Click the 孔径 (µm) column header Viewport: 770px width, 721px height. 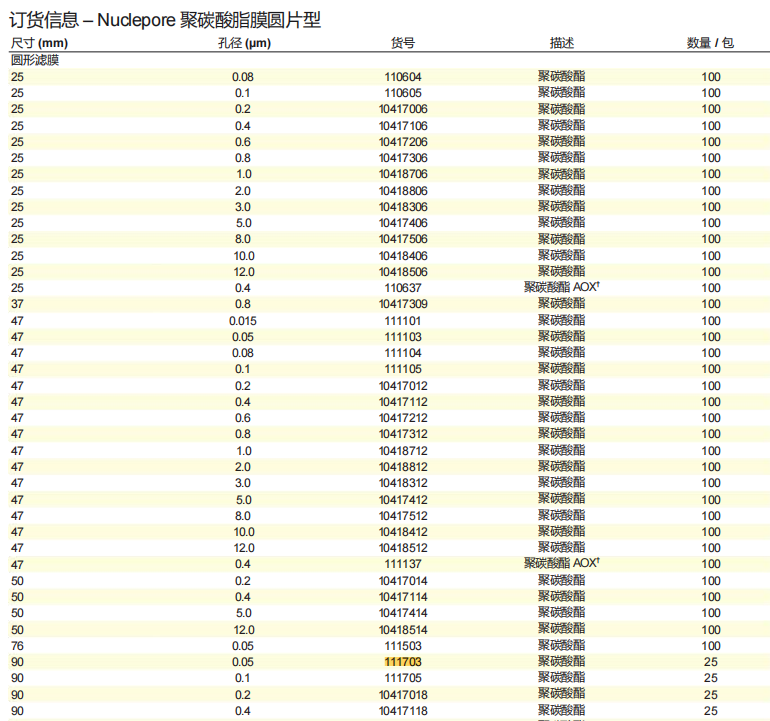click(244, 43)
